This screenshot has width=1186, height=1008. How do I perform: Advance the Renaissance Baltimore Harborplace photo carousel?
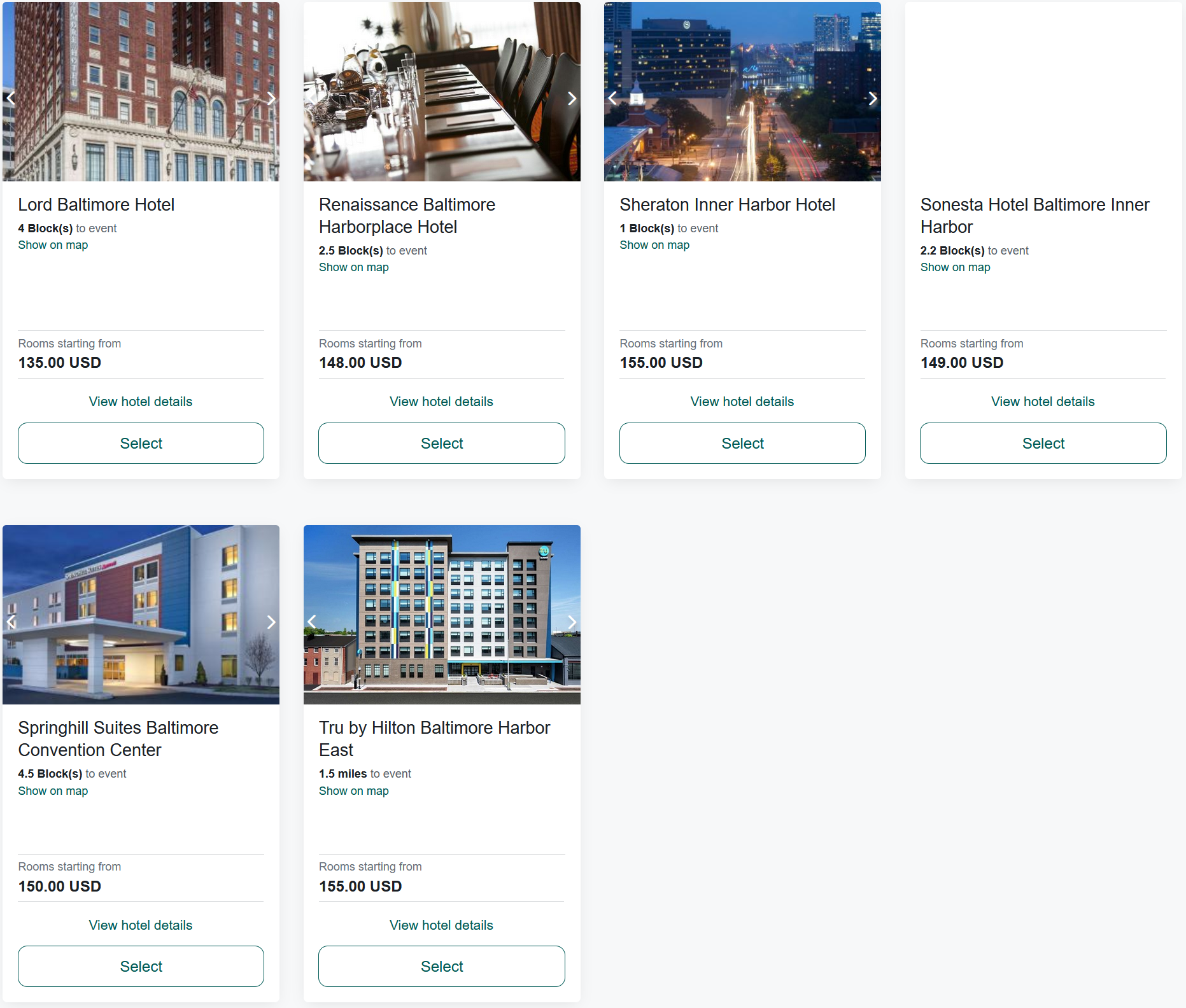(x=571, y=98)
